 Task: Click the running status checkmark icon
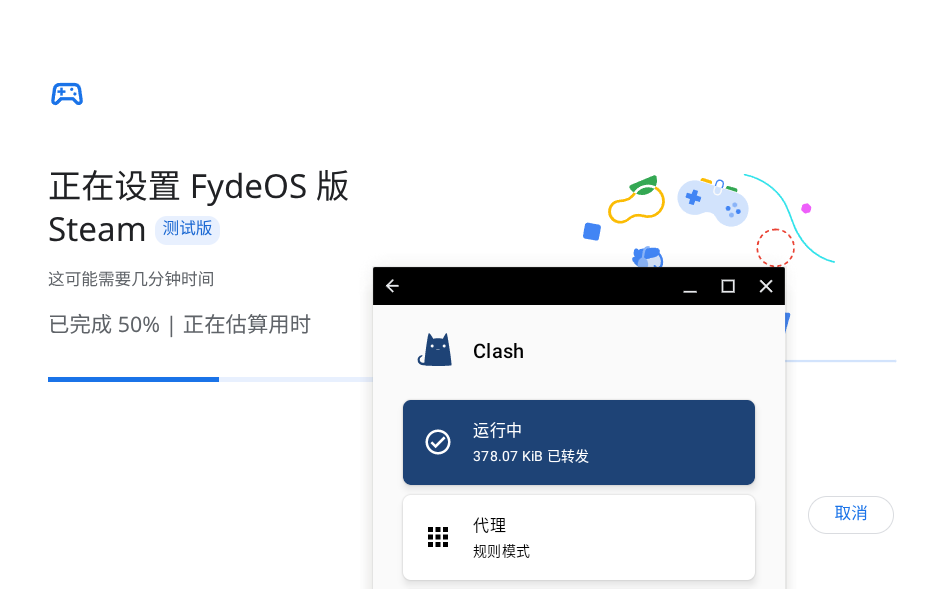click(x=438, y=442)
